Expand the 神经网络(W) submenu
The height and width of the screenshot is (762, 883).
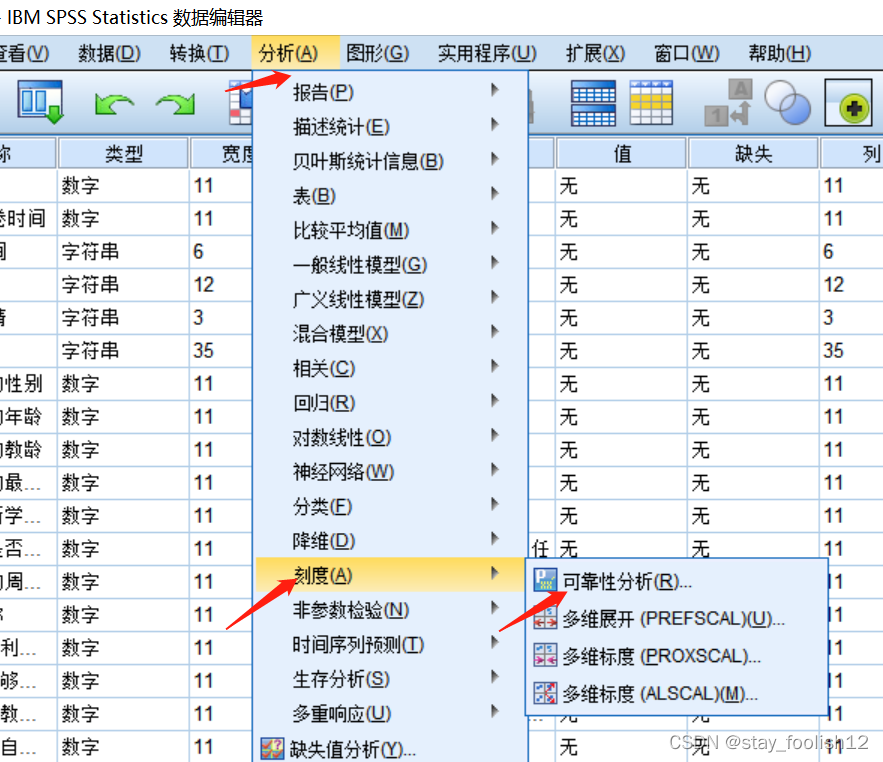pos(390,471)
